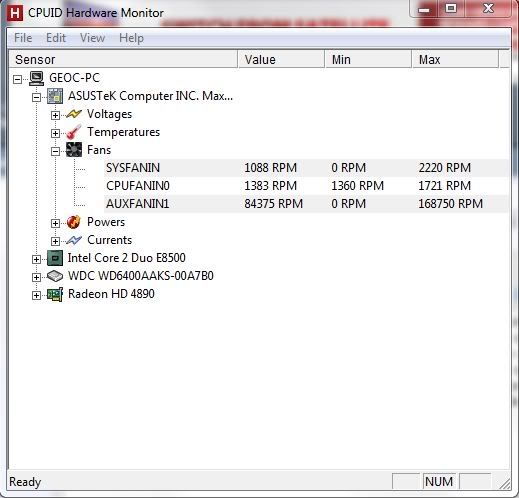Expand the Temperatures node
This screenshot has height=498, width=519.
55,133
